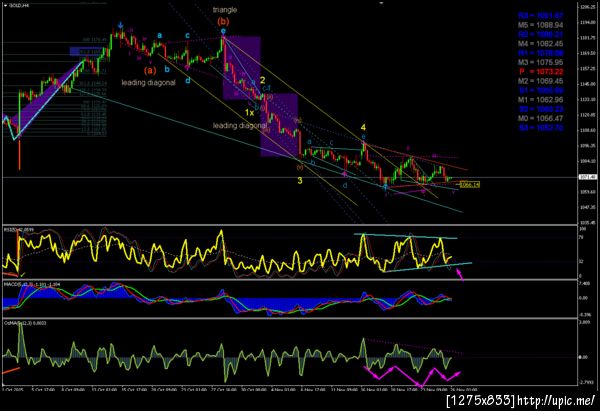Click the M1 = 1062.96 pivot level

pos(540,99)
